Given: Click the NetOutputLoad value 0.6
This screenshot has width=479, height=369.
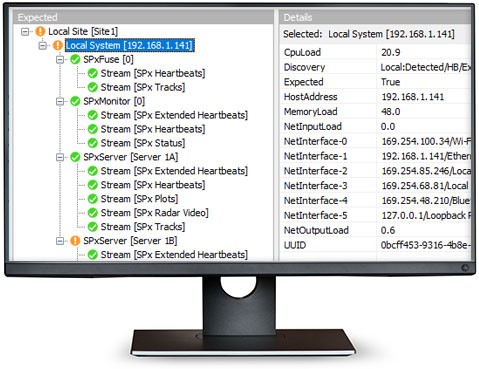Looking at the screenshot, I should (x=388, y=230).
